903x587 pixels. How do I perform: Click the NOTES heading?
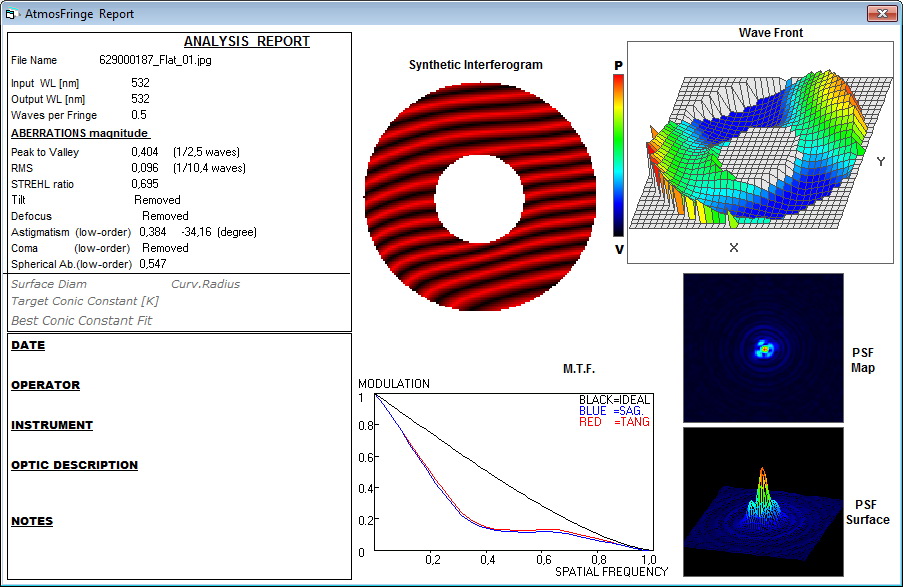click(x=32, y=521)
